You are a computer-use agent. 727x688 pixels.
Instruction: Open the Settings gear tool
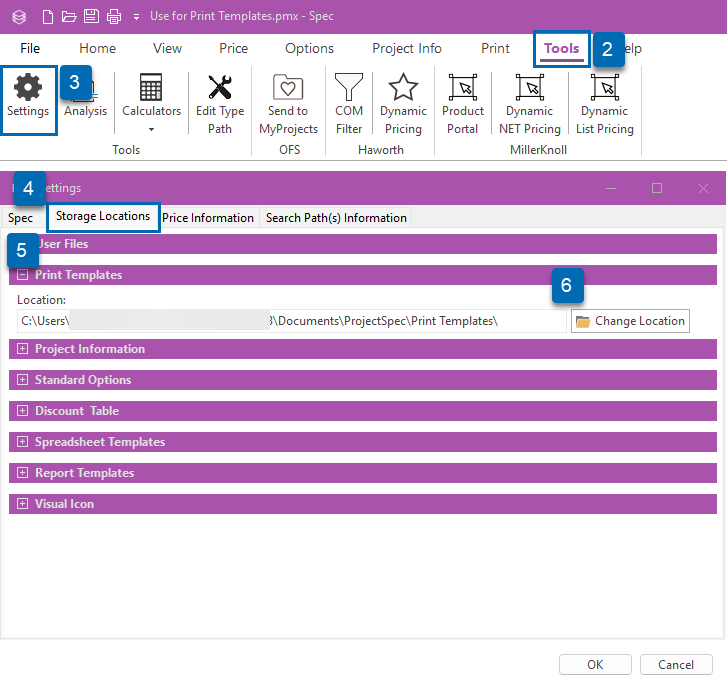click(x=28, y=98)
